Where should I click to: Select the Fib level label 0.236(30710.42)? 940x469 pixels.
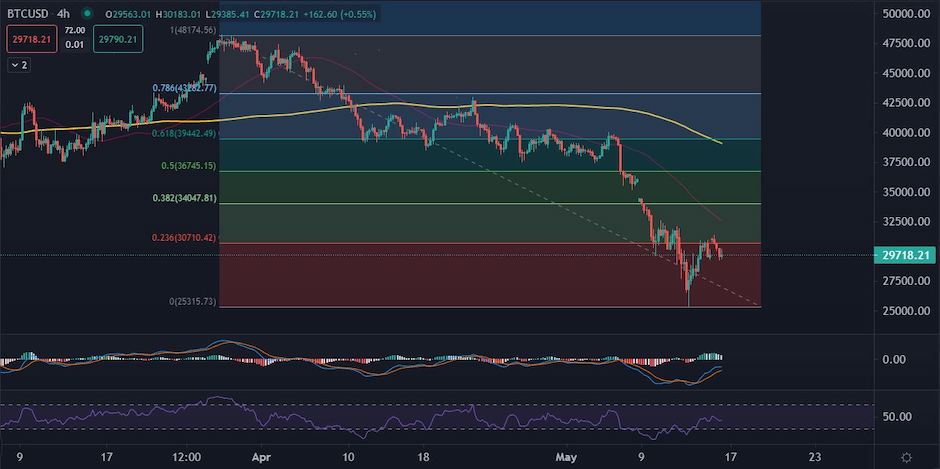coord(184,237)
